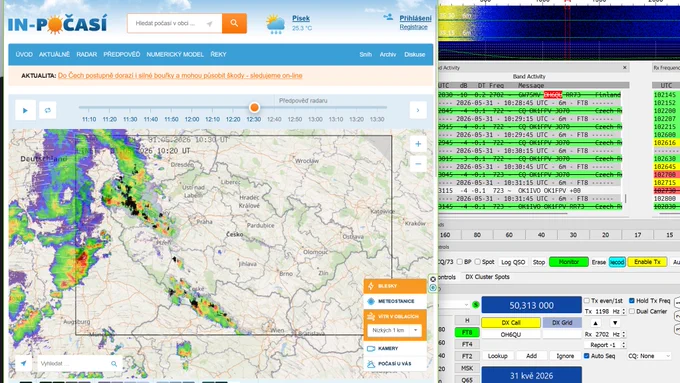This screenshot has height=383, width=680.
Task: Click the IN-POČASÍ logo
Action: 57,24
